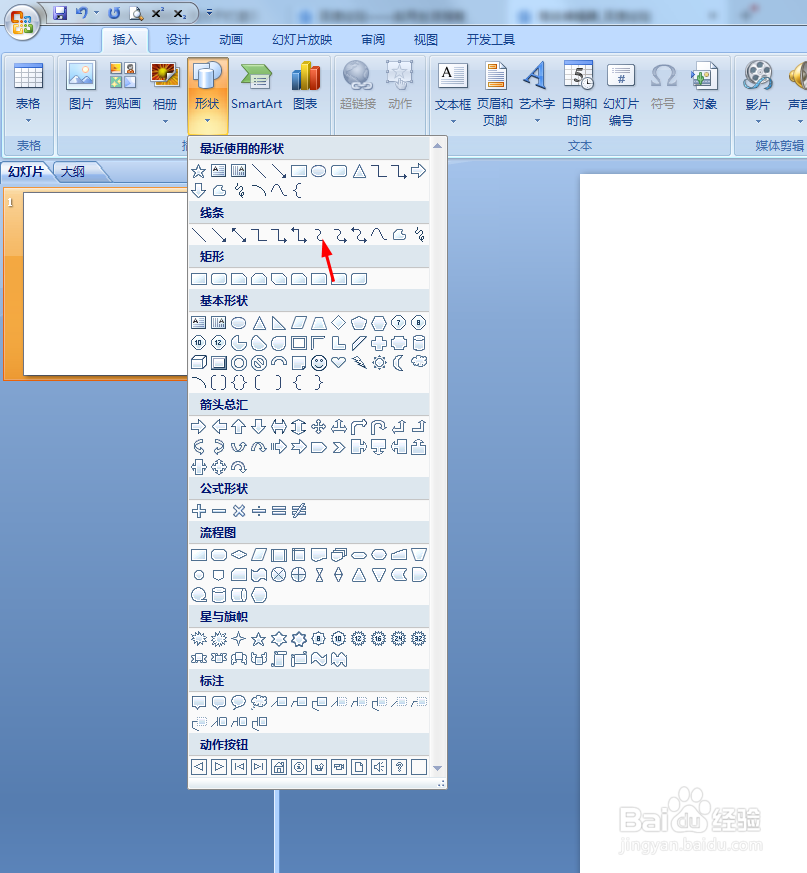The width and height of the screenshot is (807, 873).
Task: Select the diamond in 基本形状
Action: tap(339, 323)
